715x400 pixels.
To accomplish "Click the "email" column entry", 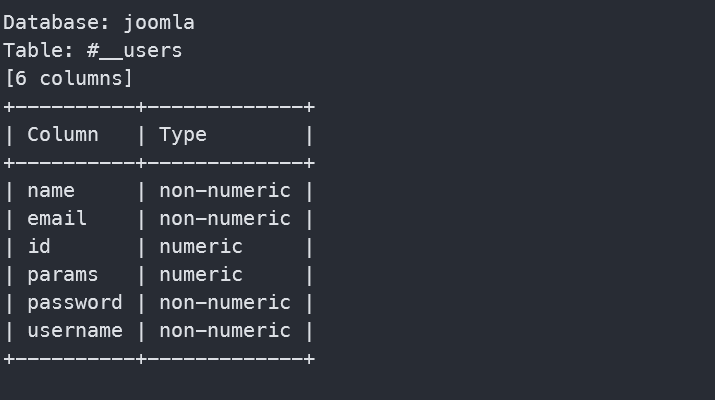I will coord(57,218).
